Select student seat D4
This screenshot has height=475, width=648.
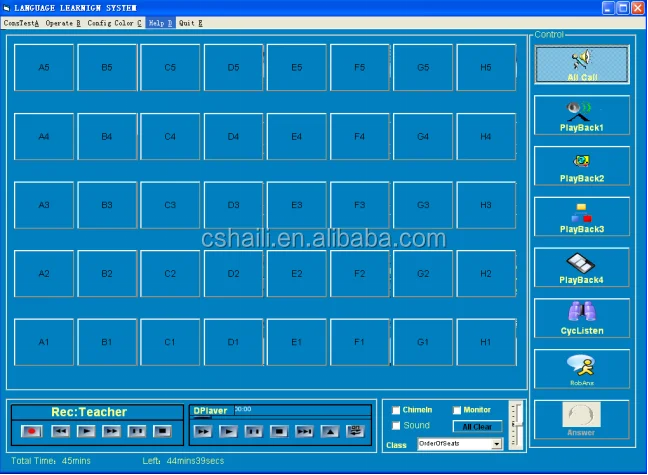pos(233,136)
